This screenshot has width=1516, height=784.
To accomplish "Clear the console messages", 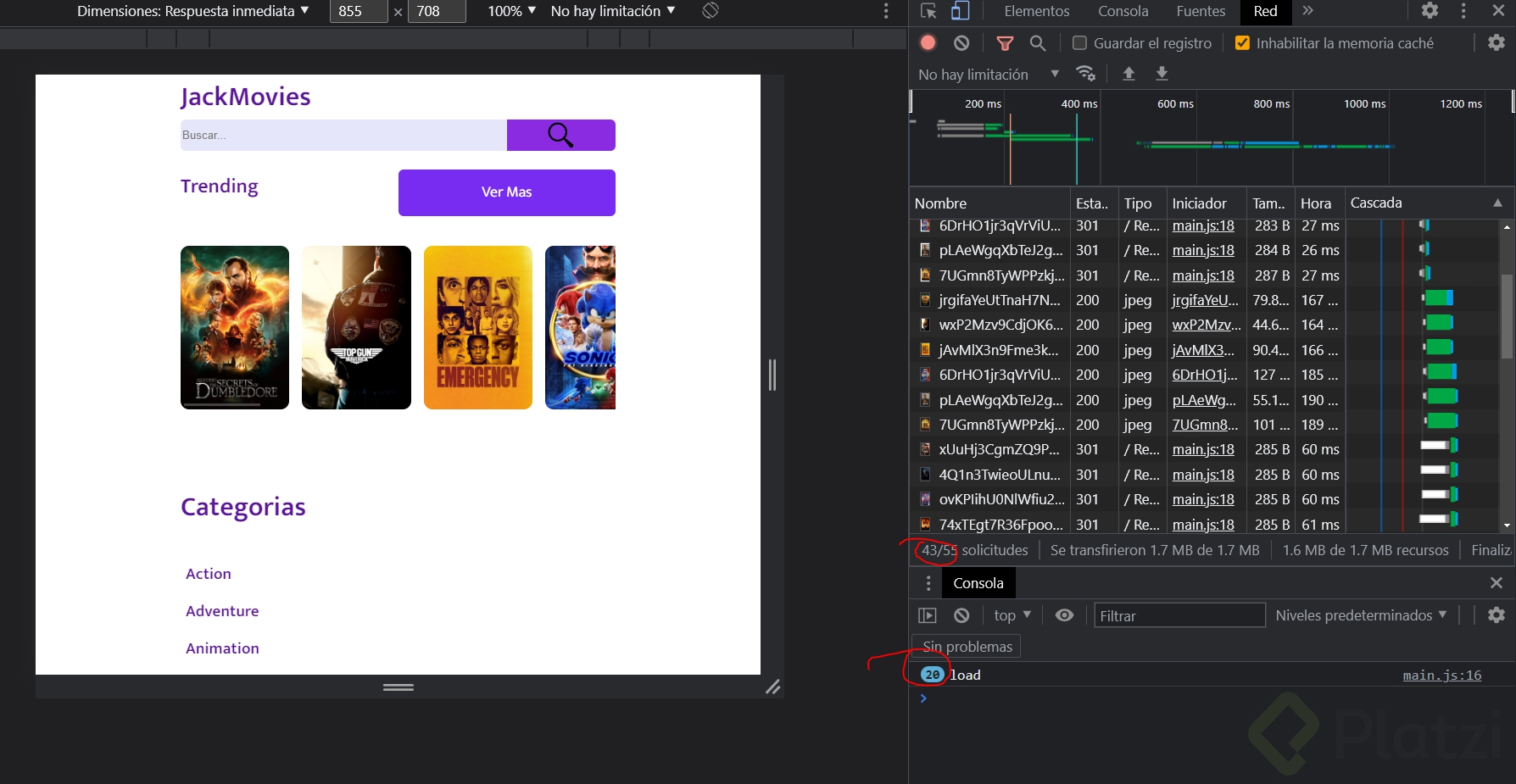I will pyautogui.click(x=961, y=615).
